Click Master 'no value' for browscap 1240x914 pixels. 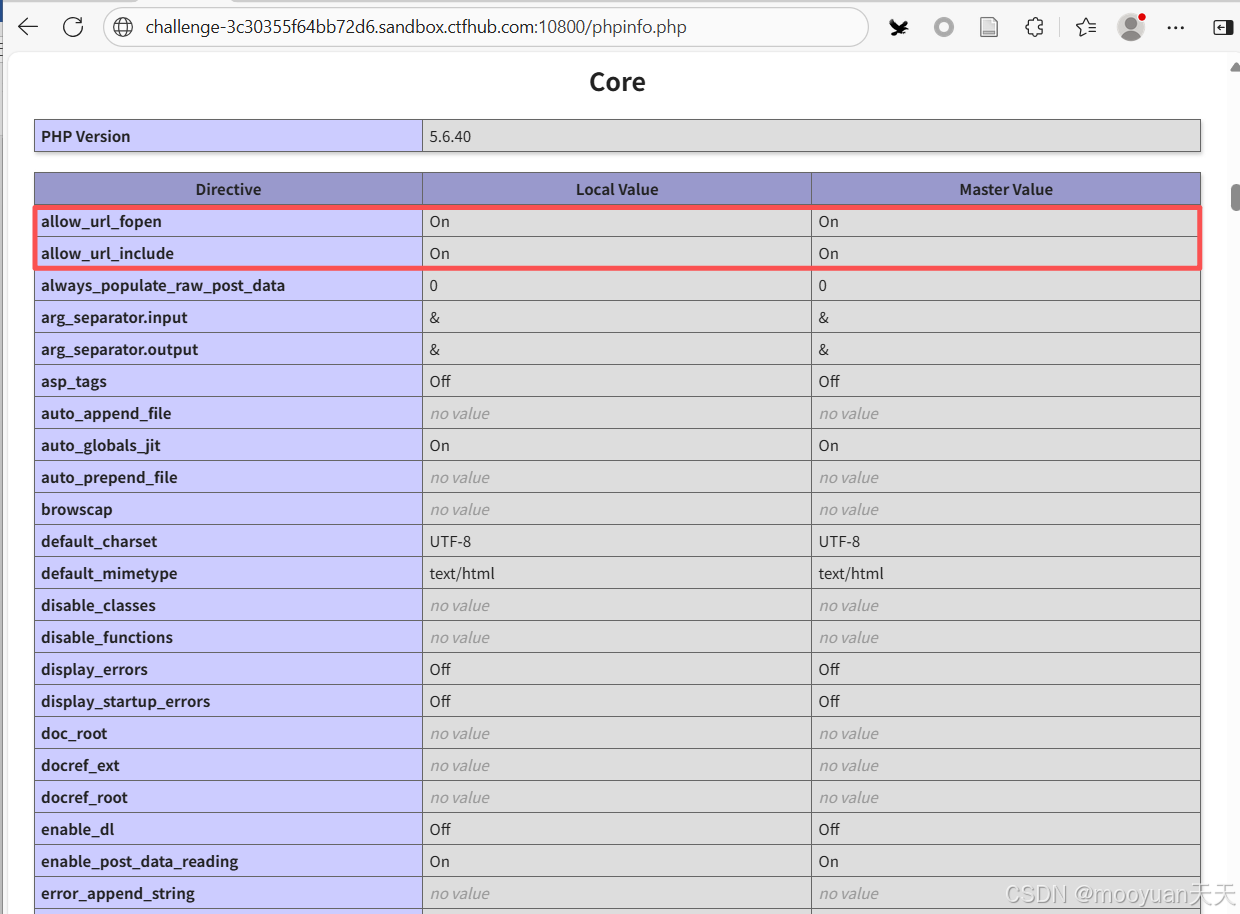point(848,509)
